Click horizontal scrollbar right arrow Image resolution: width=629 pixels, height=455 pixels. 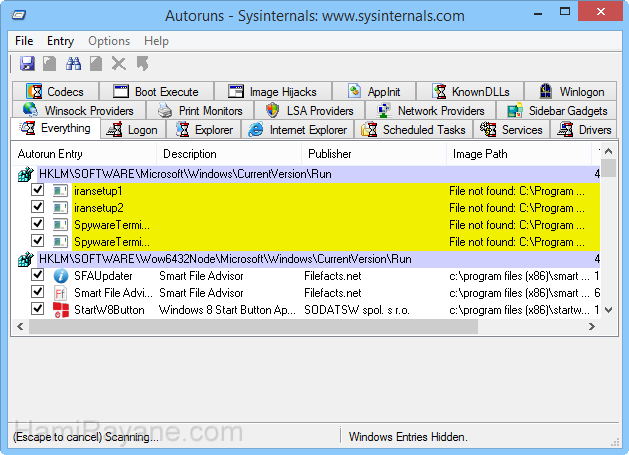click(592, 327)
